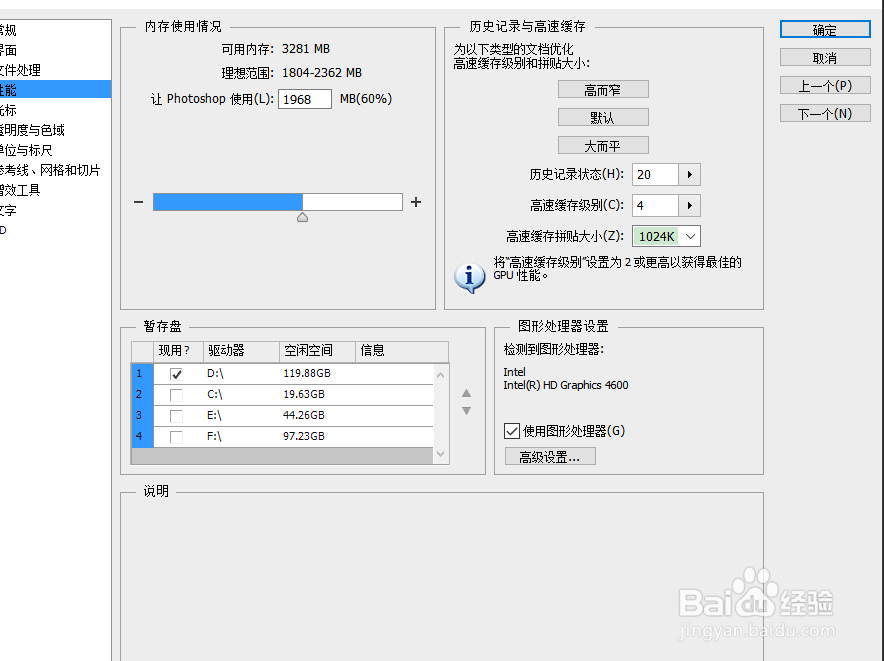Enable scratch disk E:\ checkbox
The width and height of the screenshot is (884, 661).
pyautogui.click(x=176, y=416)
